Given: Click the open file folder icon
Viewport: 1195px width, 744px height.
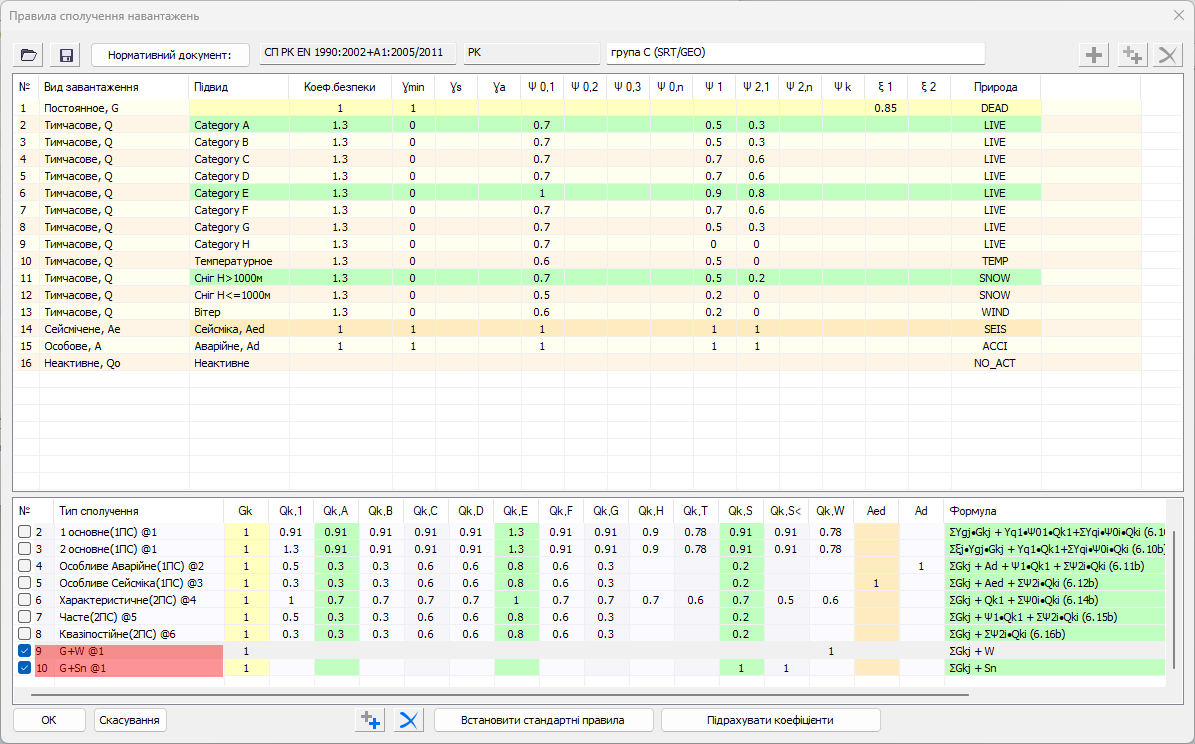Looking at the screenshot, I should click(x=28, y=55).
